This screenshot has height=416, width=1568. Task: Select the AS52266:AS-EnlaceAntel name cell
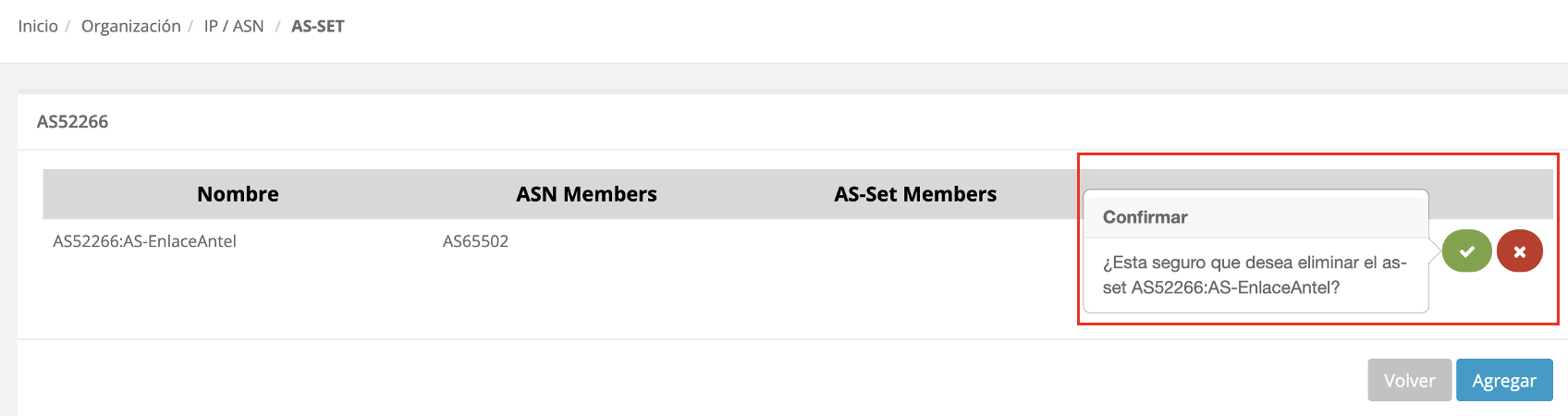[145, 241]
